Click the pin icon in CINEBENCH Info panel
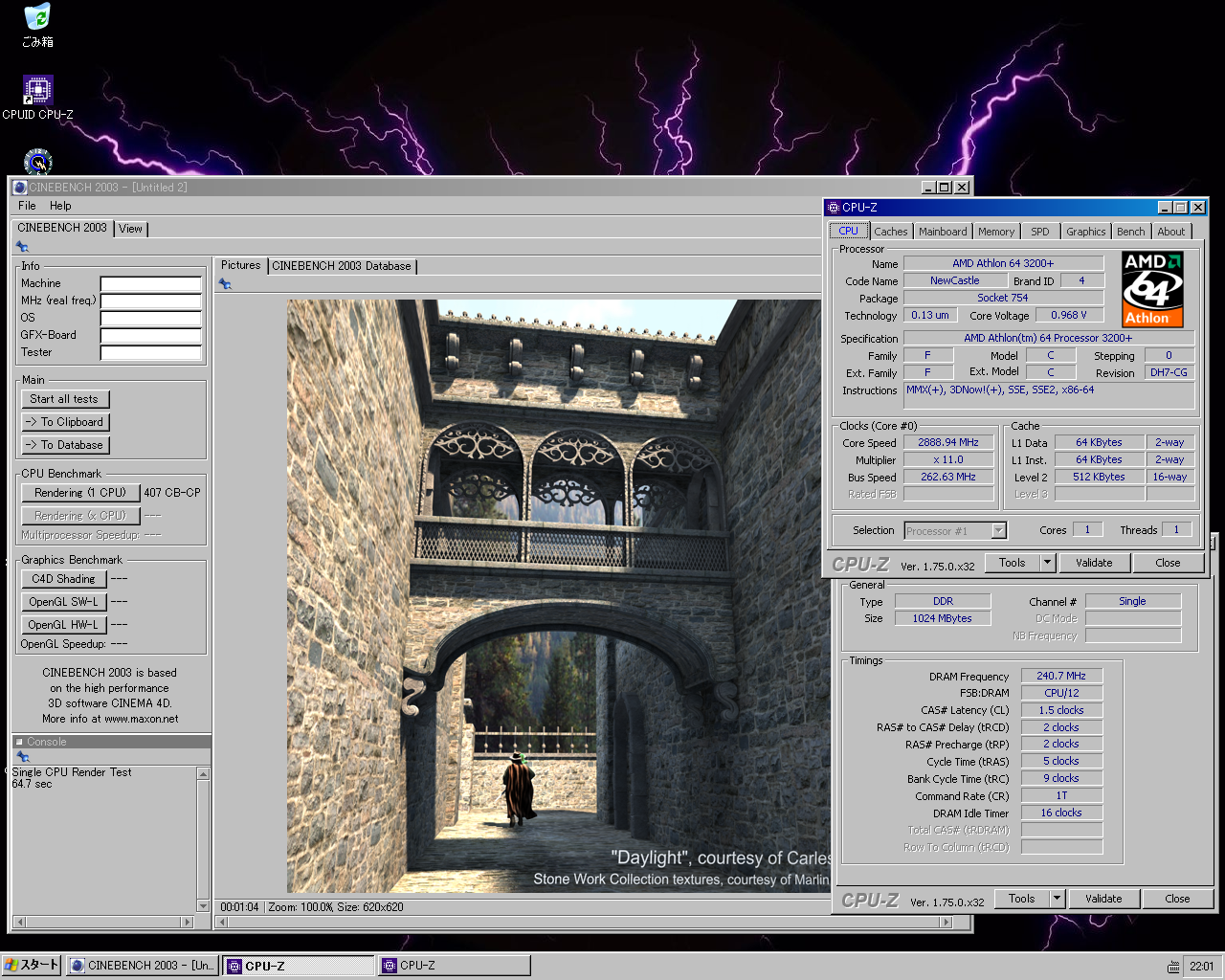 (22, 247)
